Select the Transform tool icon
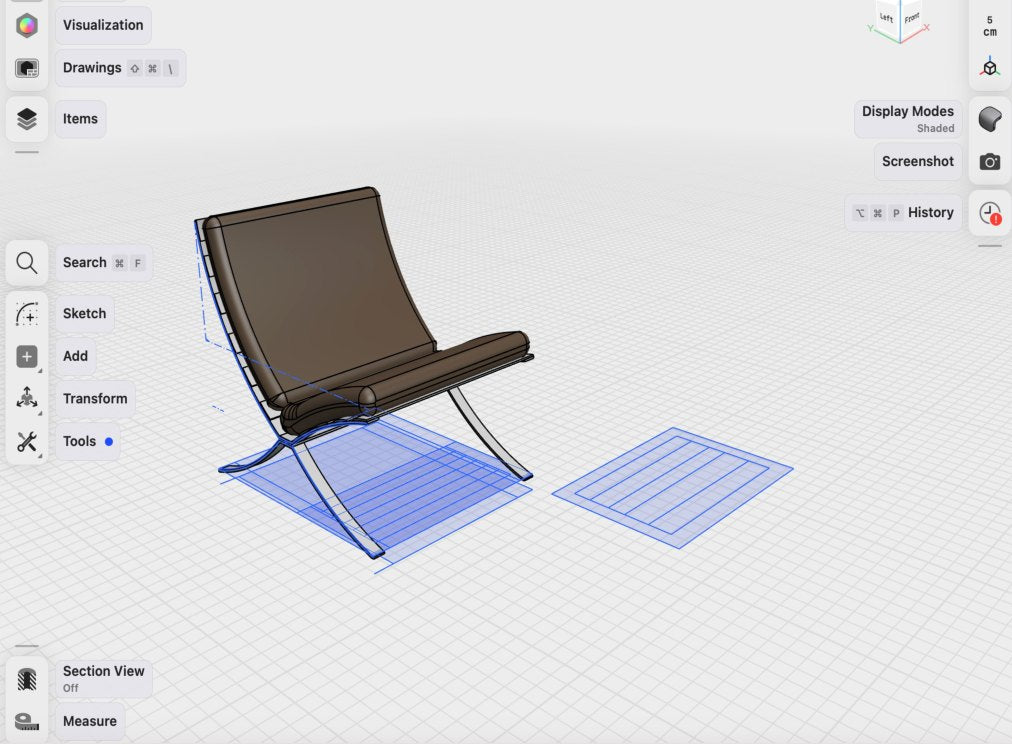The image size is (1012, 744). (x=26, y=398)
